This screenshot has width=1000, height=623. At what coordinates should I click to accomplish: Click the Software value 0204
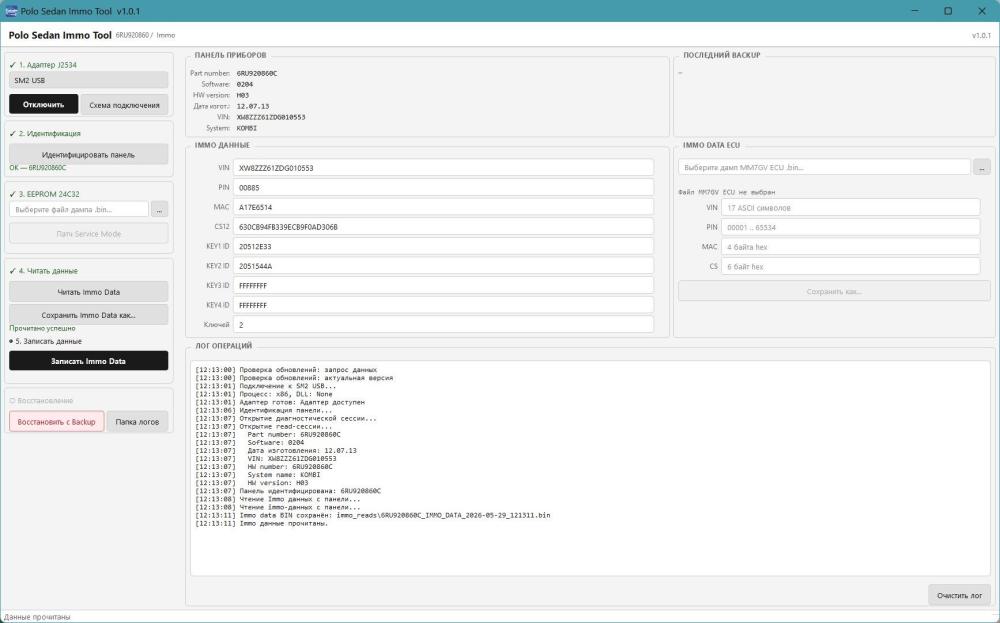(245, 84)
